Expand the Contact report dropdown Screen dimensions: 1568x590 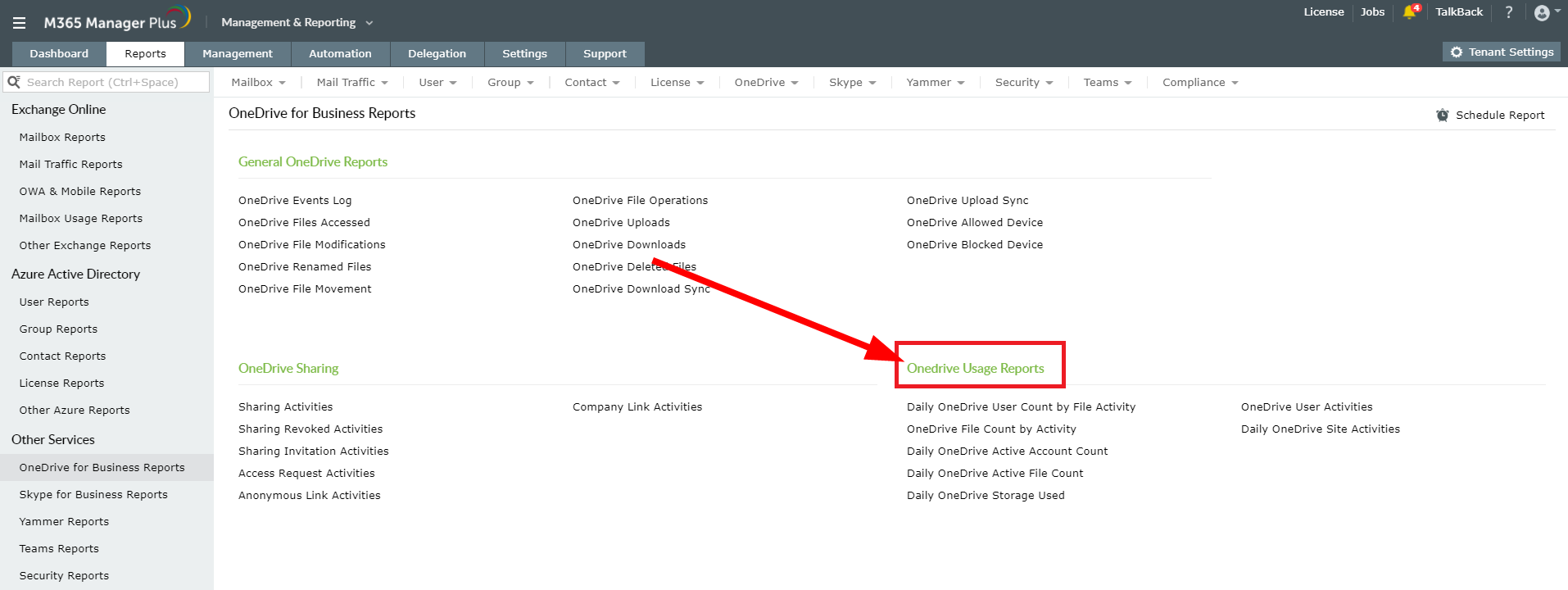click(592, 83)
